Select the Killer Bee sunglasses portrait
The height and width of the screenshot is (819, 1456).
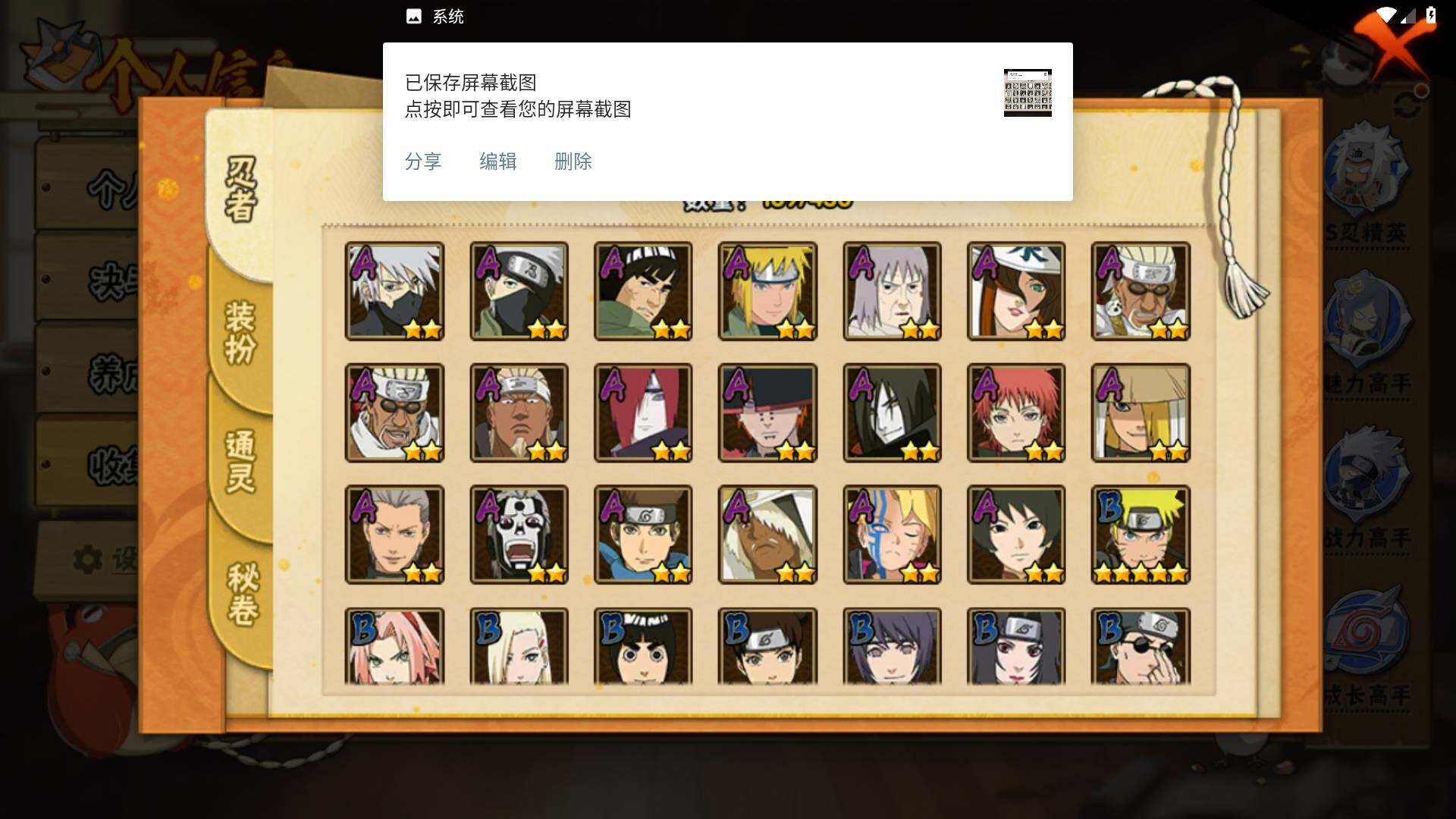394,413
